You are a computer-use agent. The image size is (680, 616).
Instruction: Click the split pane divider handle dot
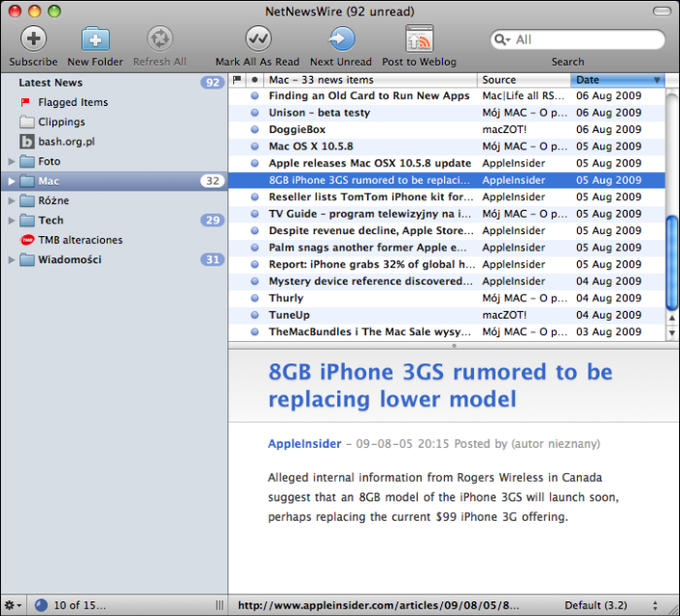[x=454, y=346]
